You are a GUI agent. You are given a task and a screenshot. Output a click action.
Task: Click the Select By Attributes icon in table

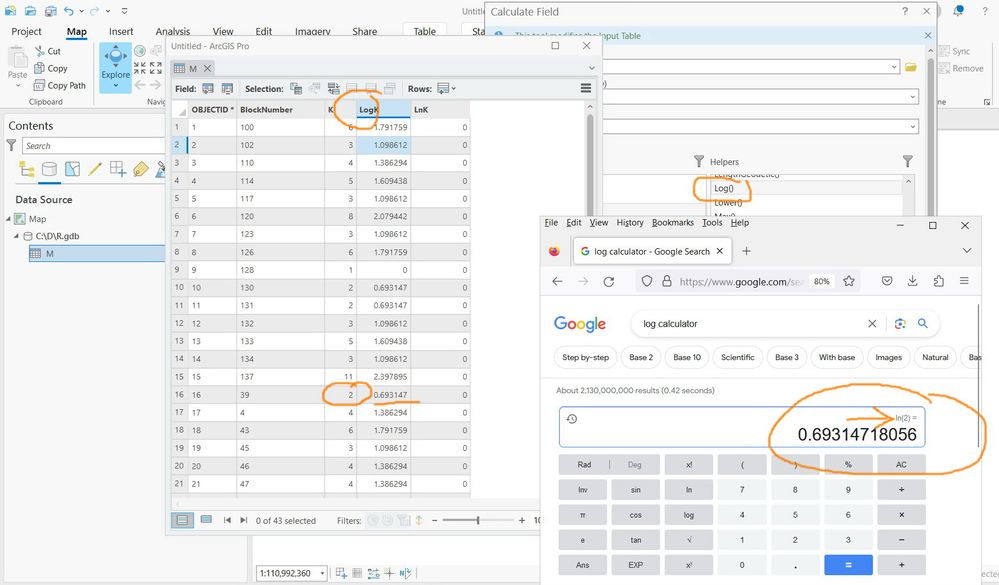(x=296, y=89)
